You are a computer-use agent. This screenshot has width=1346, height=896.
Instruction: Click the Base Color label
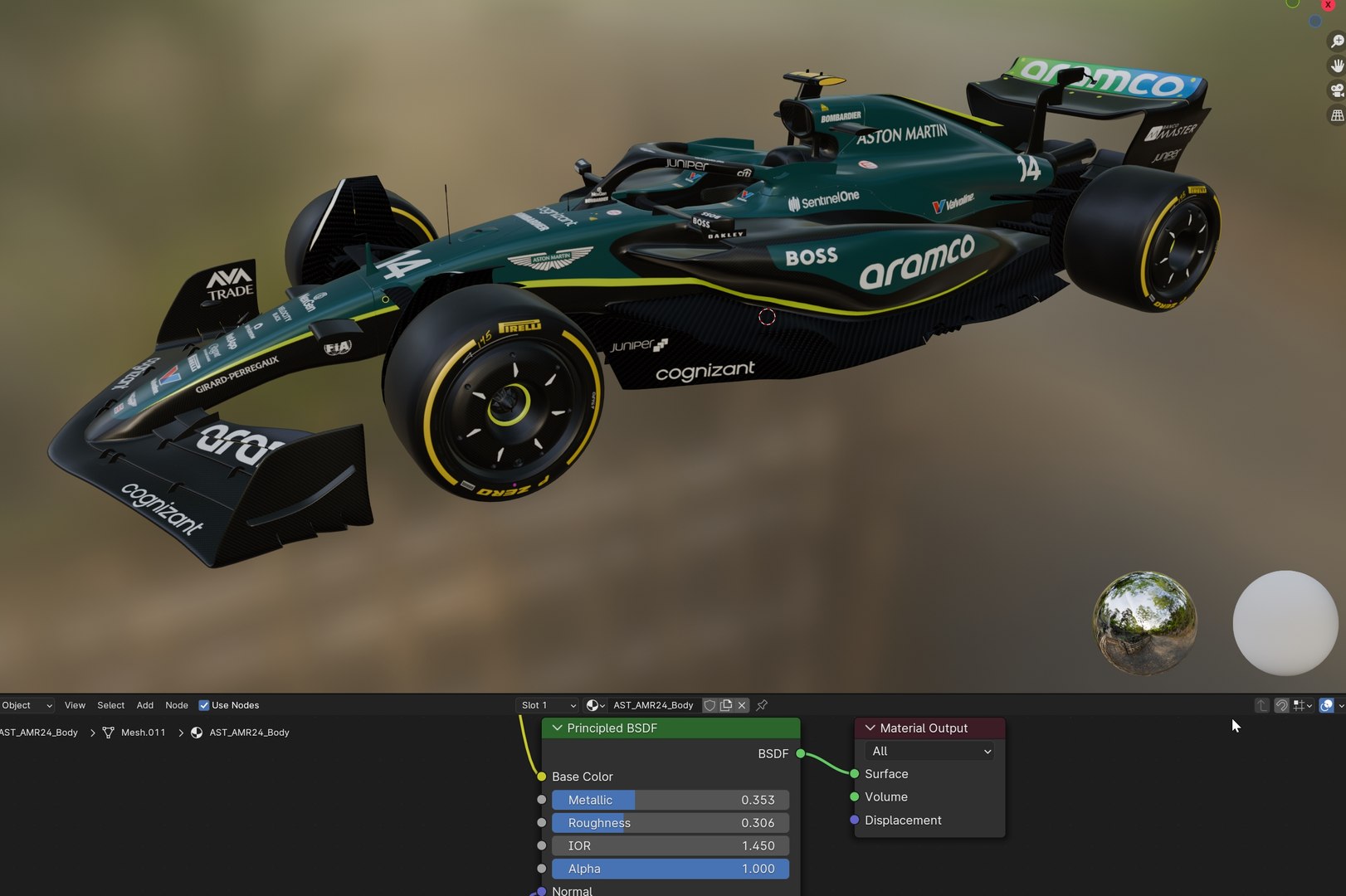point(583,777)
